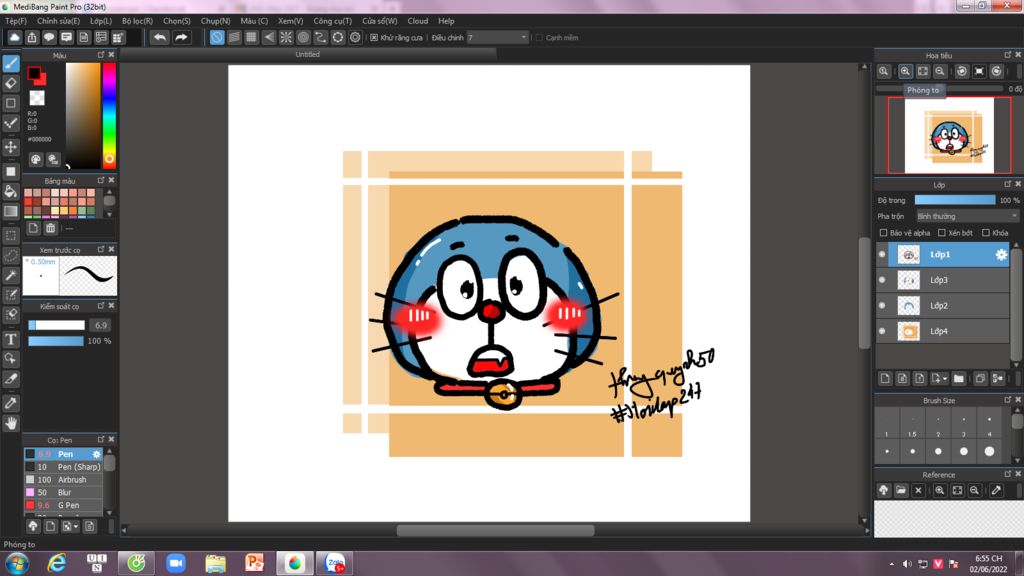Viewport: 1024px width, 576px height.
Task: Hide the Lớp4 layer visibility
Action: [882, 331]
